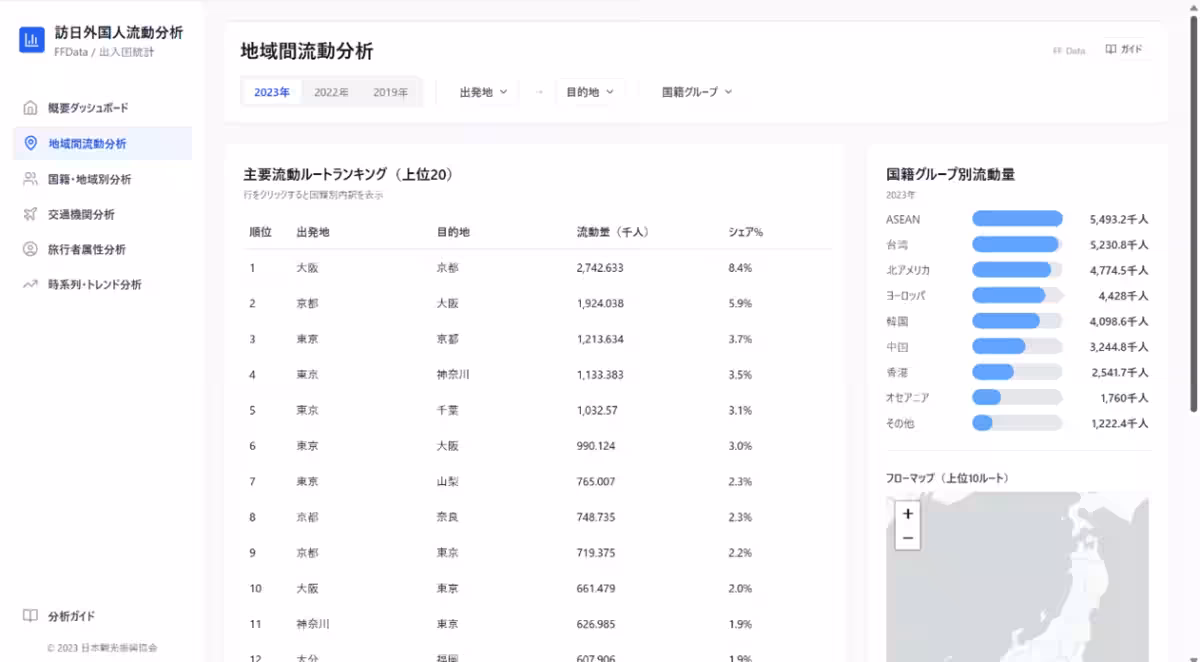The width and height of the screenshot is (1200, 662).
Task: Click the FFData app logo icon
Action: pos(31,40)
